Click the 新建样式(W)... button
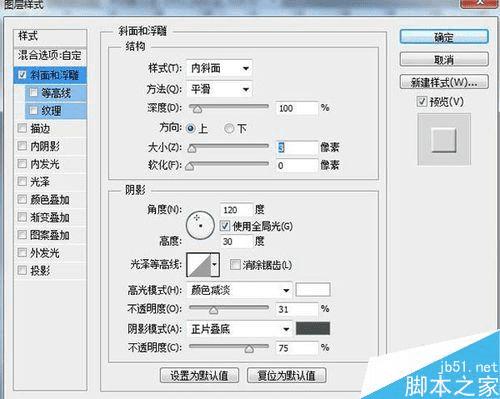This screenshot has height=399, width=500. click(444, 82)
